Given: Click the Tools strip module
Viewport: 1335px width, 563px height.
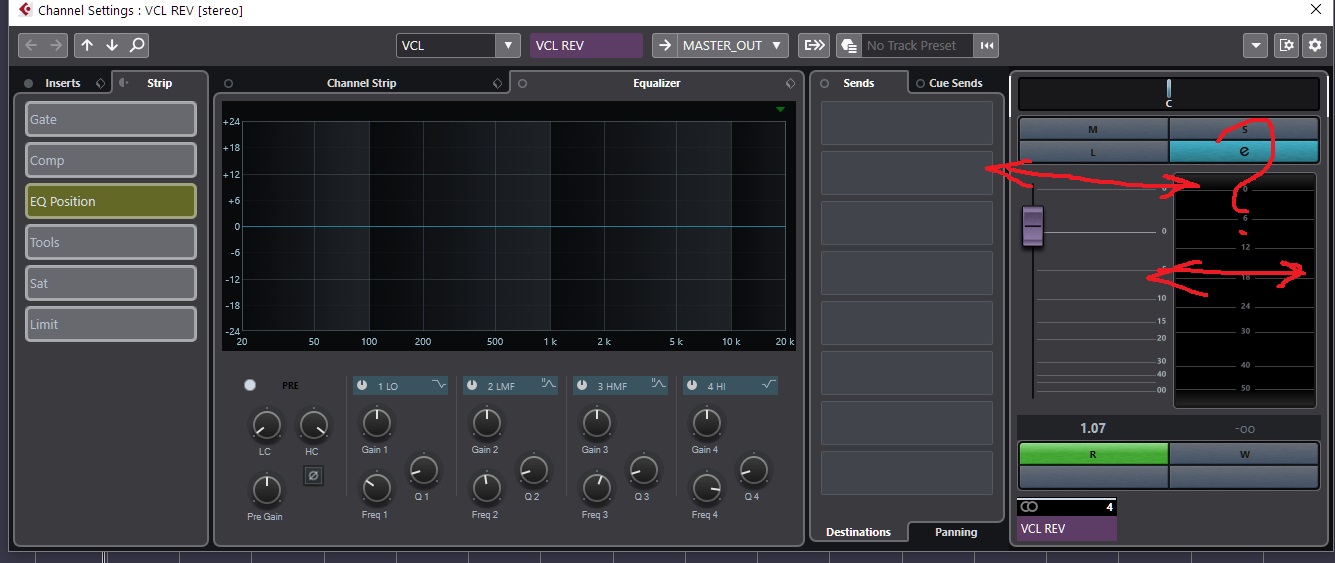Looking at the screenshot, I should (111, 242).
